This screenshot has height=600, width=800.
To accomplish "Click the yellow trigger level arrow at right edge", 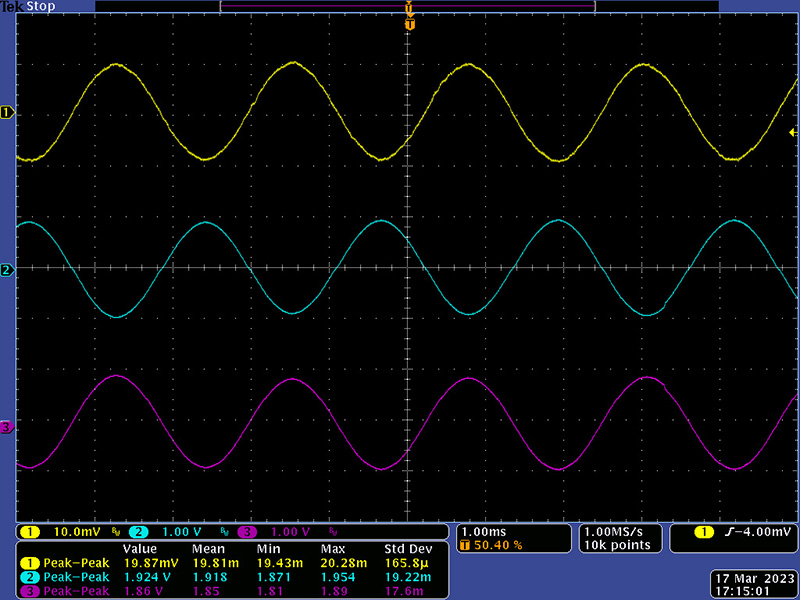I will click(792, 133).
